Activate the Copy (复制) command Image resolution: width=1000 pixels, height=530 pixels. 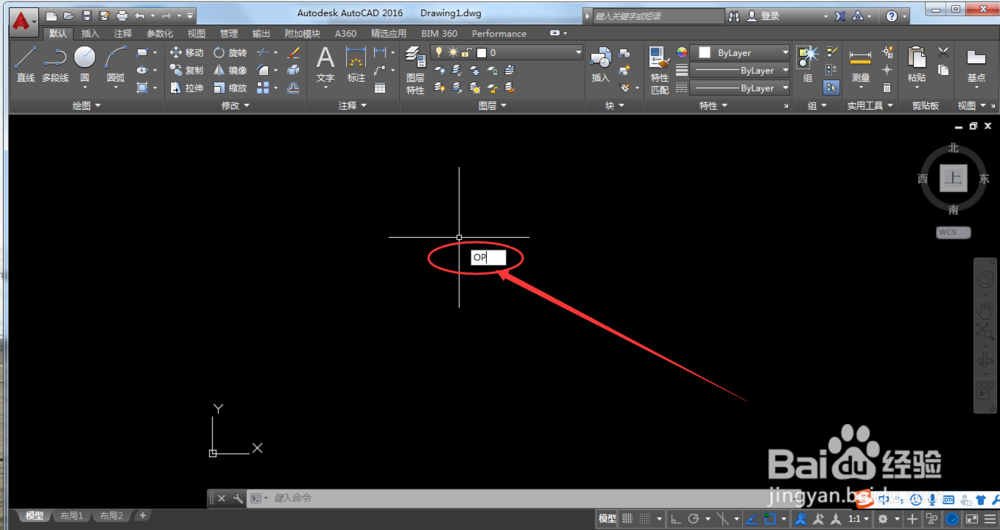coord(186,70)
